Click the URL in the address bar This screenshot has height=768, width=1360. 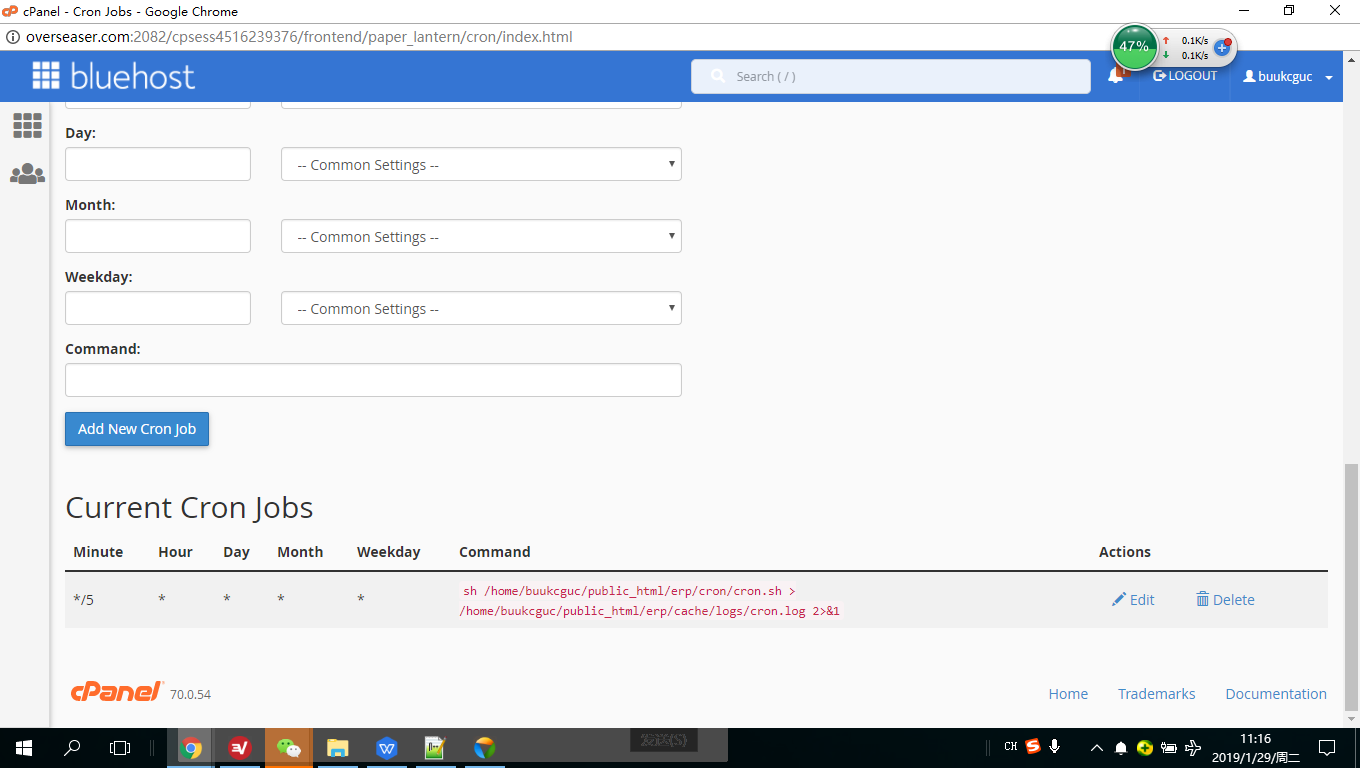pyautogui.click(x=299, y=37)
